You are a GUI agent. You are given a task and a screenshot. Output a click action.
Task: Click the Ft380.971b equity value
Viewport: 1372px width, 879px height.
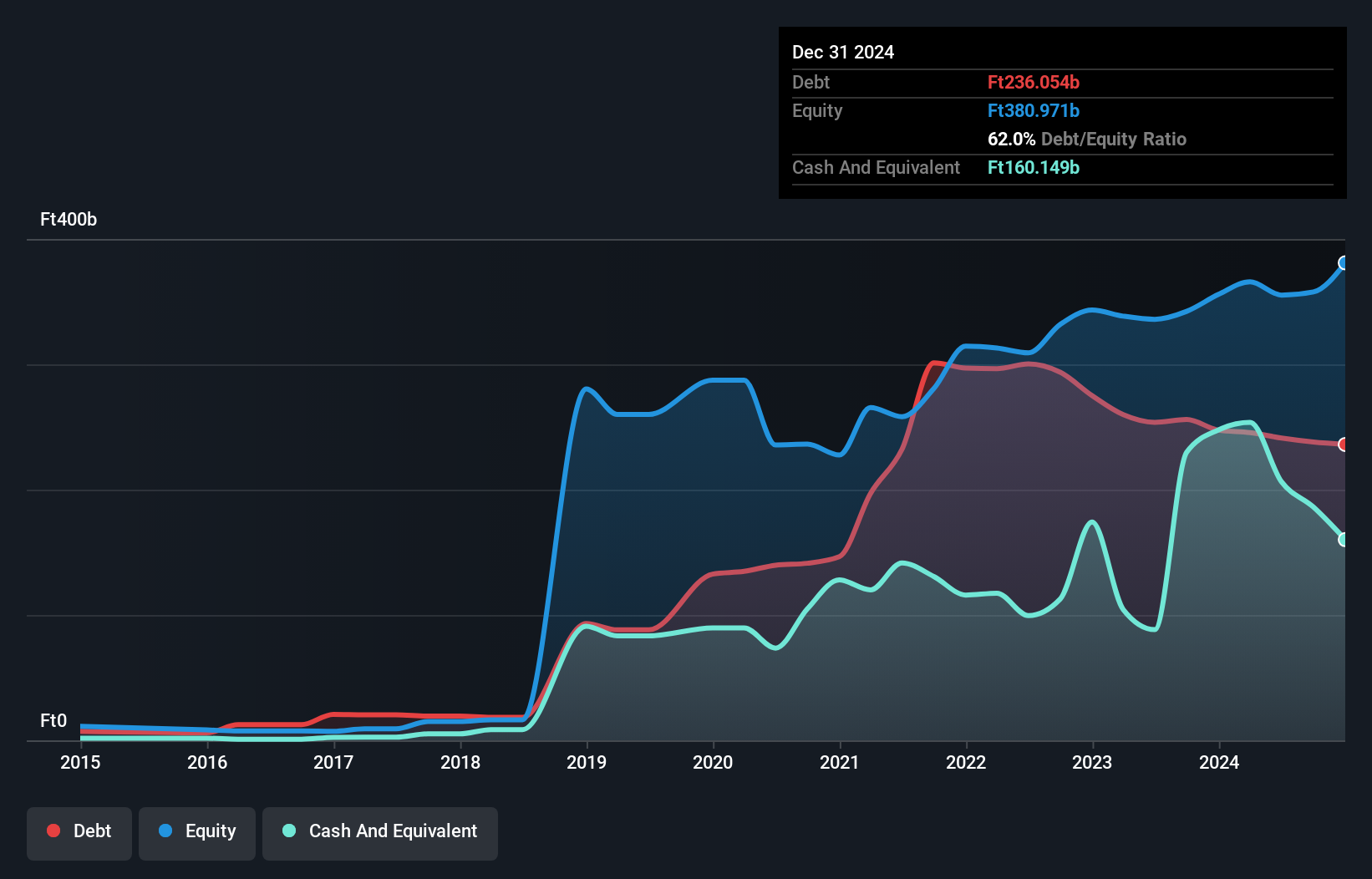(x=1034, y=111)
